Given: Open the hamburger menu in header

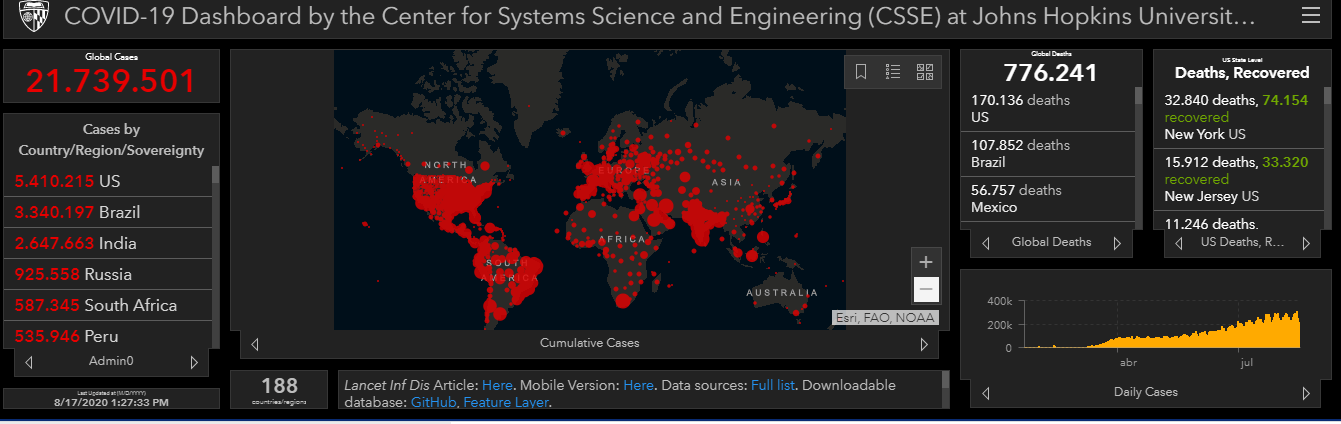Looking at the screenshot, I should click(1310, 15).
